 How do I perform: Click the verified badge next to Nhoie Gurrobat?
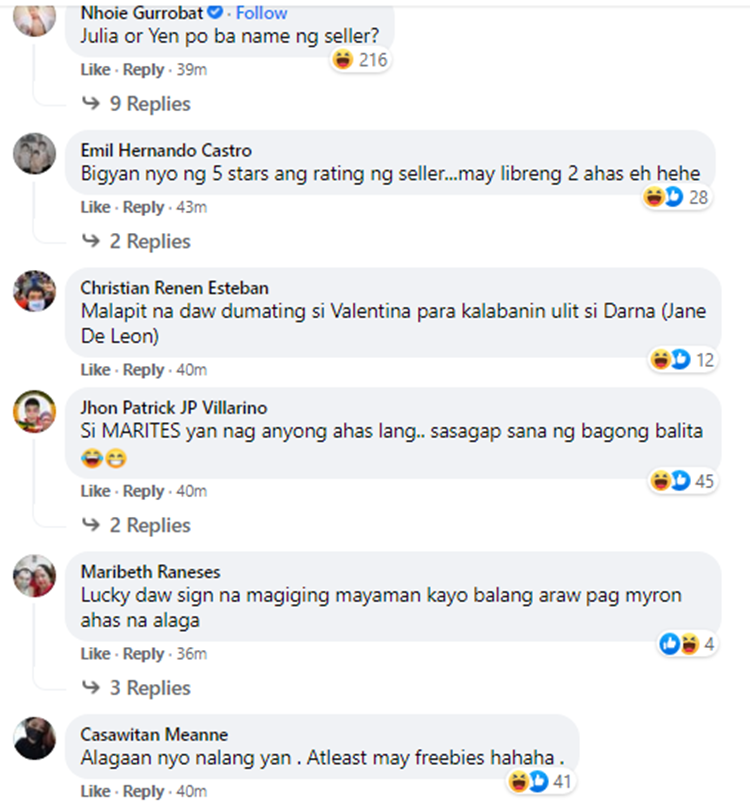[x=215, y=12]
